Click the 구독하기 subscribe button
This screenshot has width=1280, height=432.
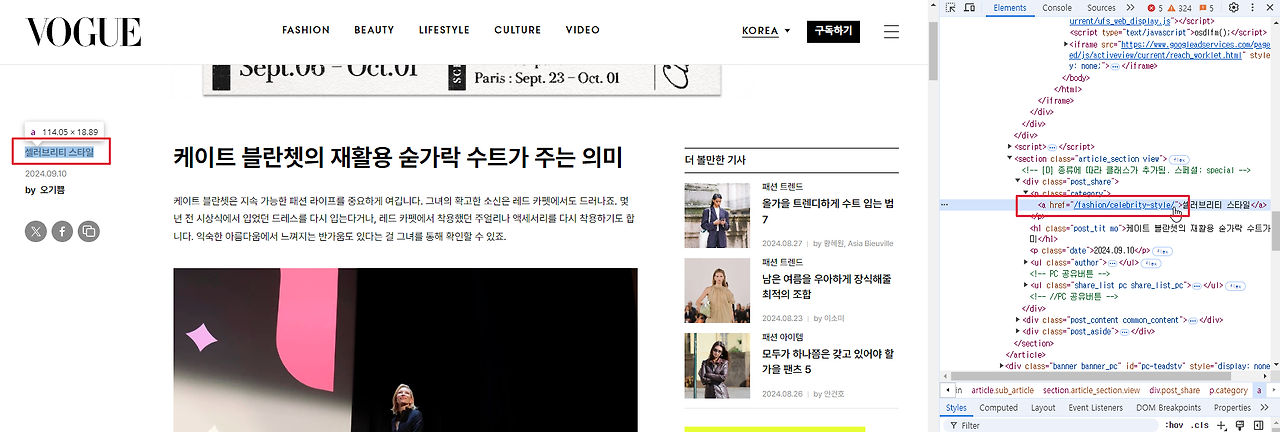pos(833,31)
